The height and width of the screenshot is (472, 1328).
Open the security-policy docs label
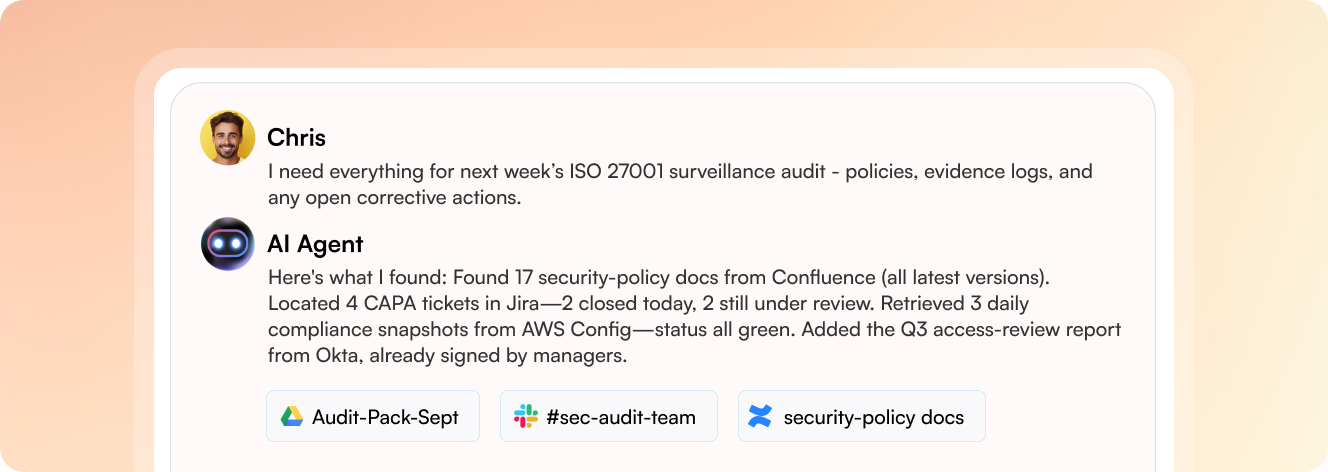[873, 417]
